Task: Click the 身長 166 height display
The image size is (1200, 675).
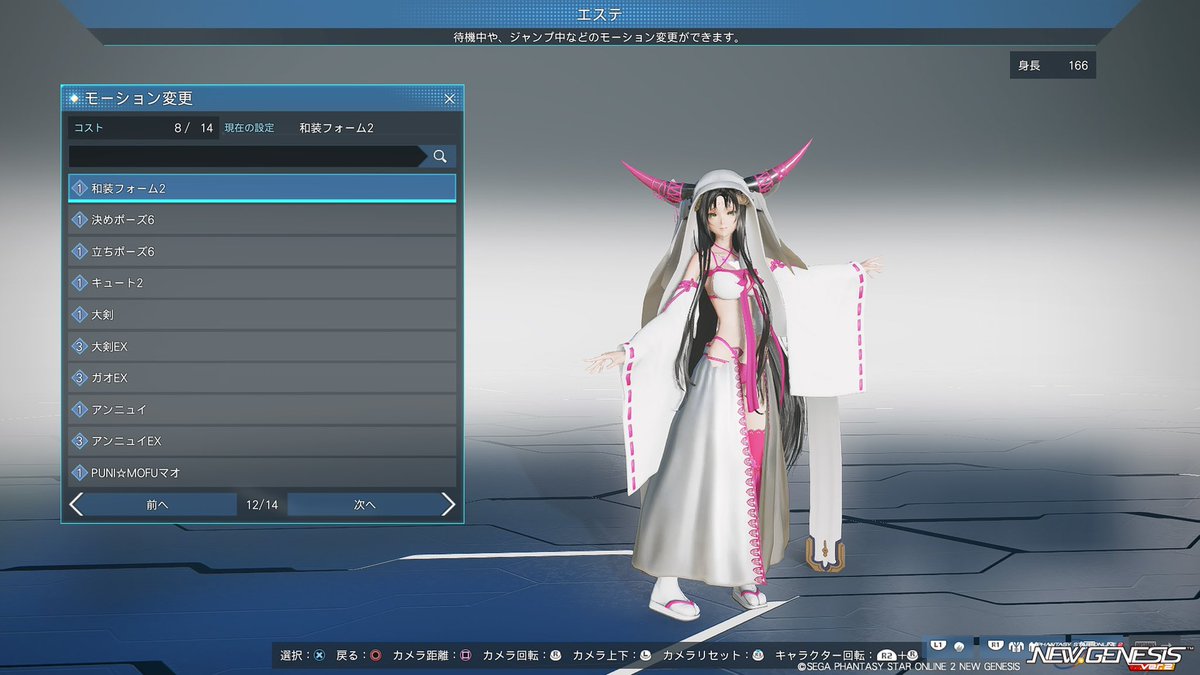Action: click(1052, 64)
